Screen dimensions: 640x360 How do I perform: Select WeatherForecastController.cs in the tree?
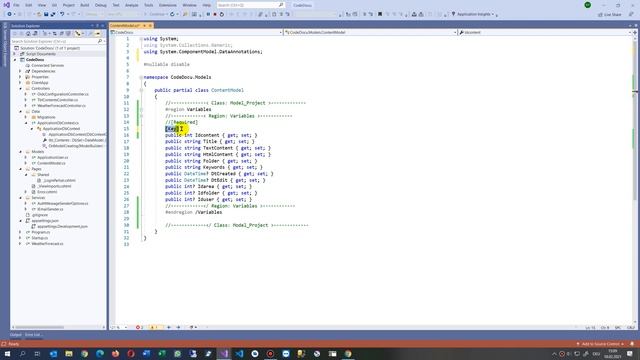coord(61,105)
